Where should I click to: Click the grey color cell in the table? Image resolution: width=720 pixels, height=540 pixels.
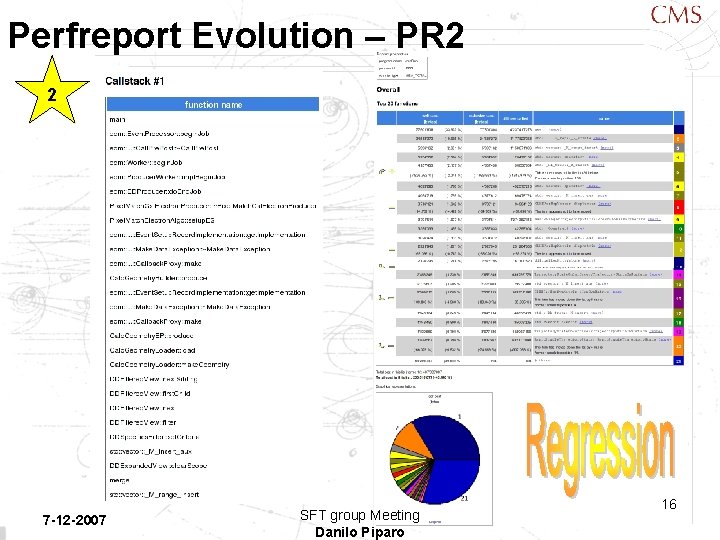coord(679,148)
